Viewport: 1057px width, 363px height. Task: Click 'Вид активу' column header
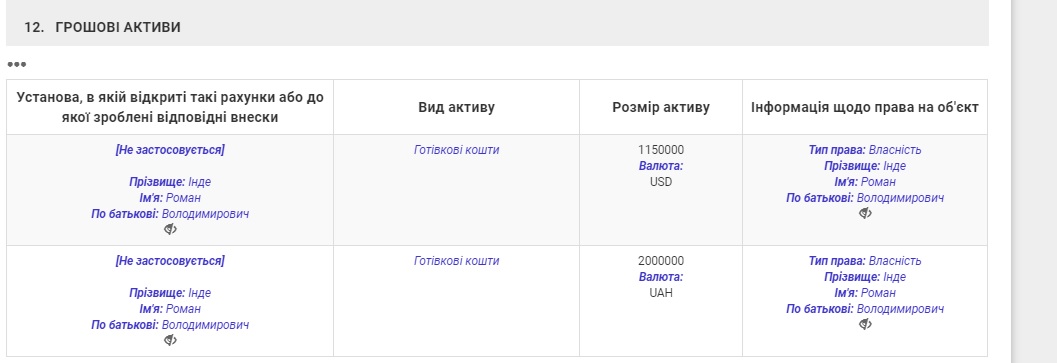pos(456,107)
